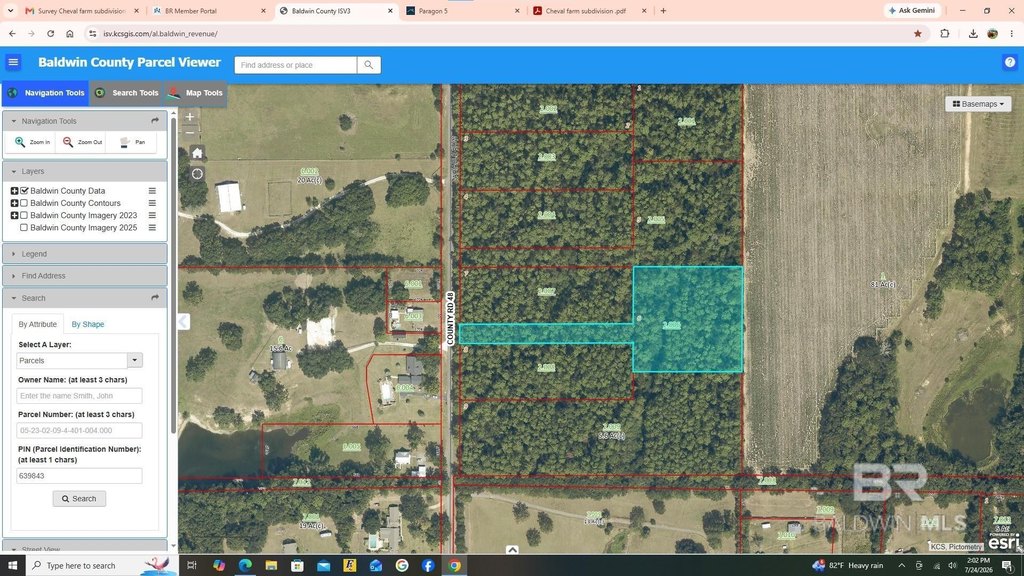The image size is (1024, 576).
Task: Open the help question mark icon
Action: (1010, 62)
